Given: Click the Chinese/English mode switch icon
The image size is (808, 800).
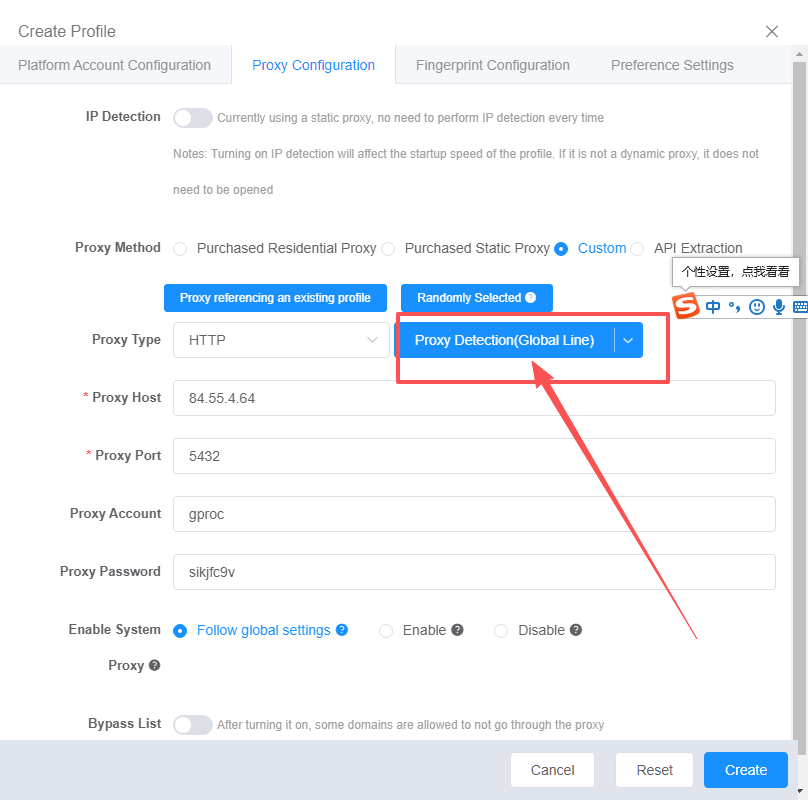Looking at the screenshot, I should (713, 307).
